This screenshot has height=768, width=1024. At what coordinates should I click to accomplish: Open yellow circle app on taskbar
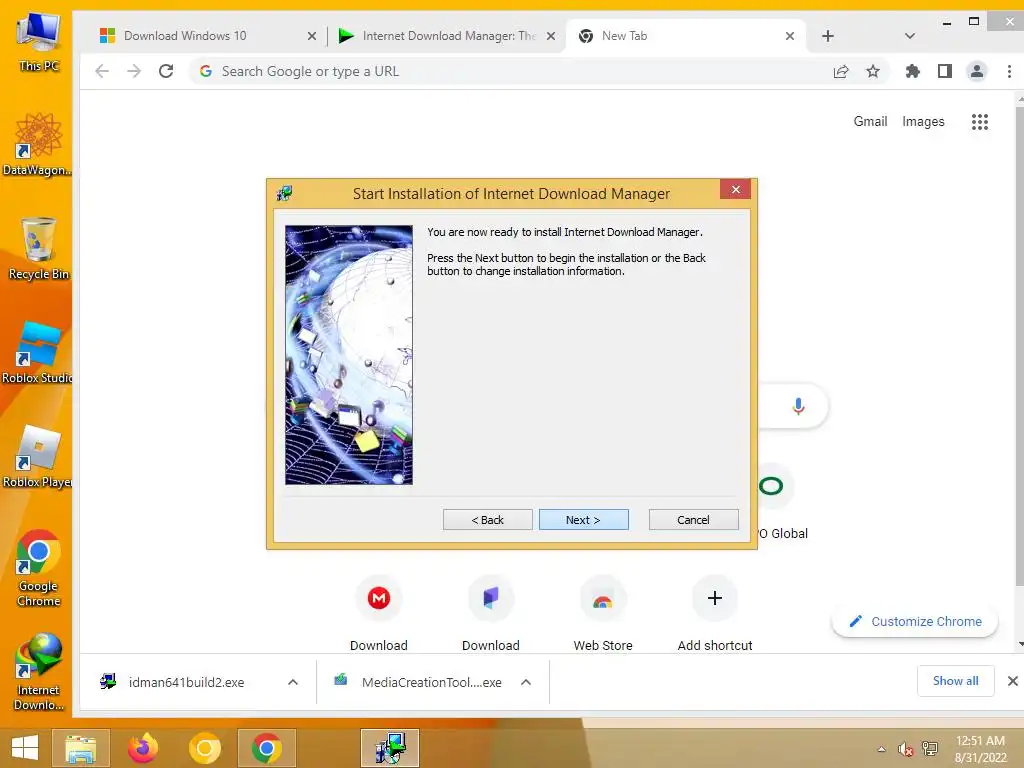[204, 748]
